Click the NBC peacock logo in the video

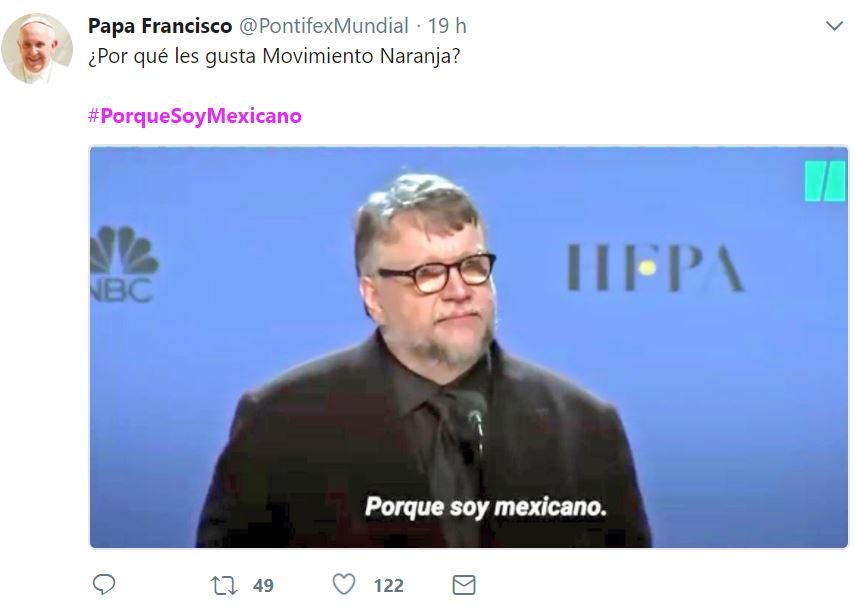pos(124,265)
